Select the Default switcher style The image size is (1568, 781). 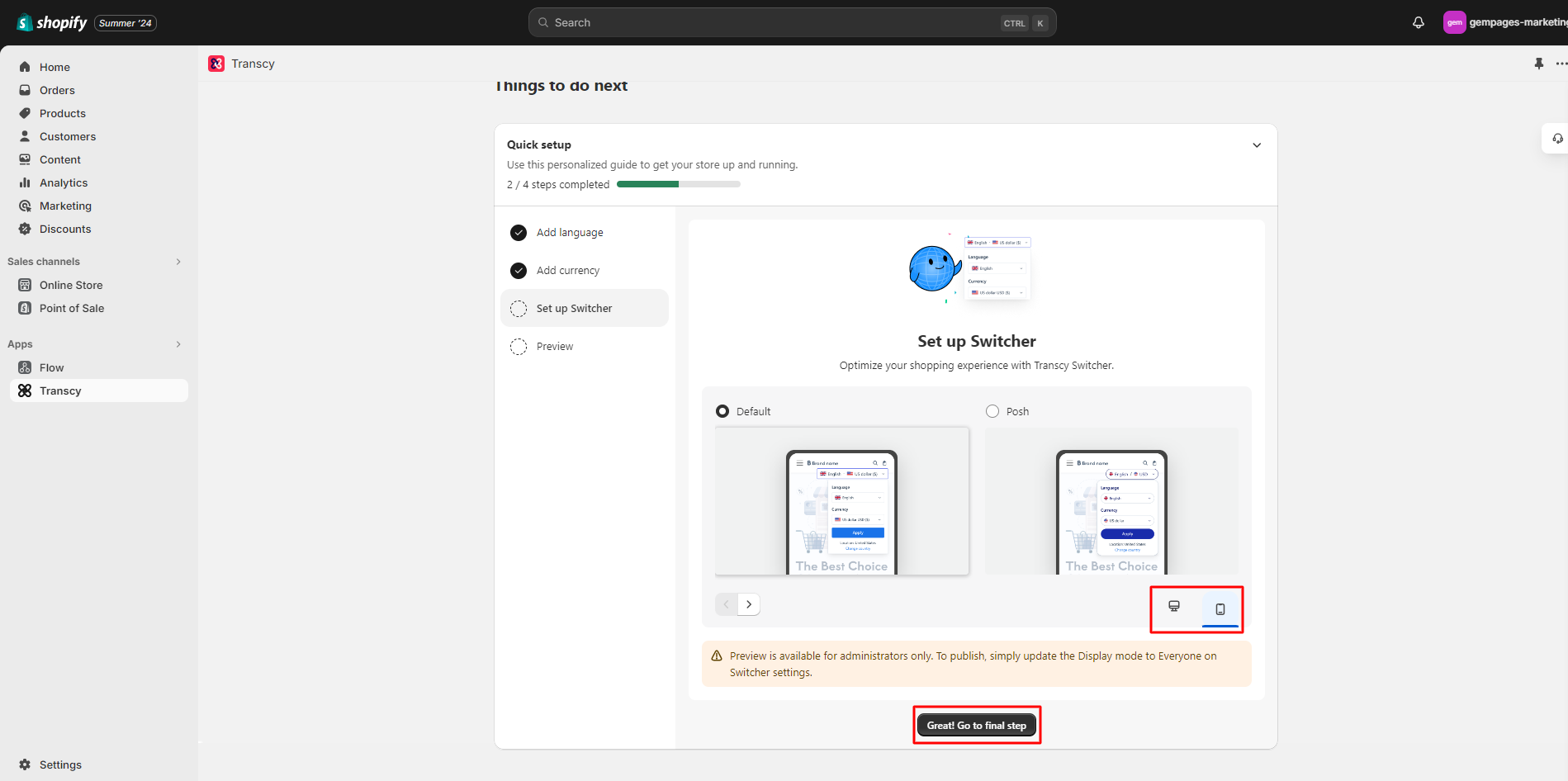tap(722, 411)
